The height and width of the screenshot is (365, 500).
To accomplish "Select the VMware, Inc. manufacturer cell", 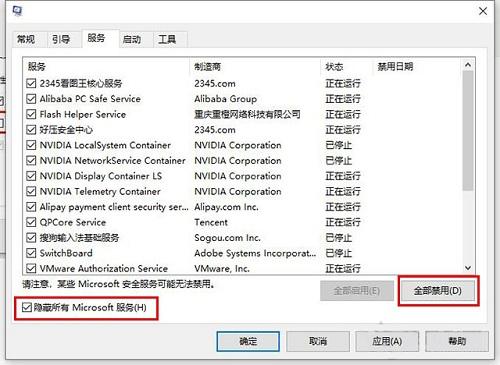I will (x=222, y=268).
